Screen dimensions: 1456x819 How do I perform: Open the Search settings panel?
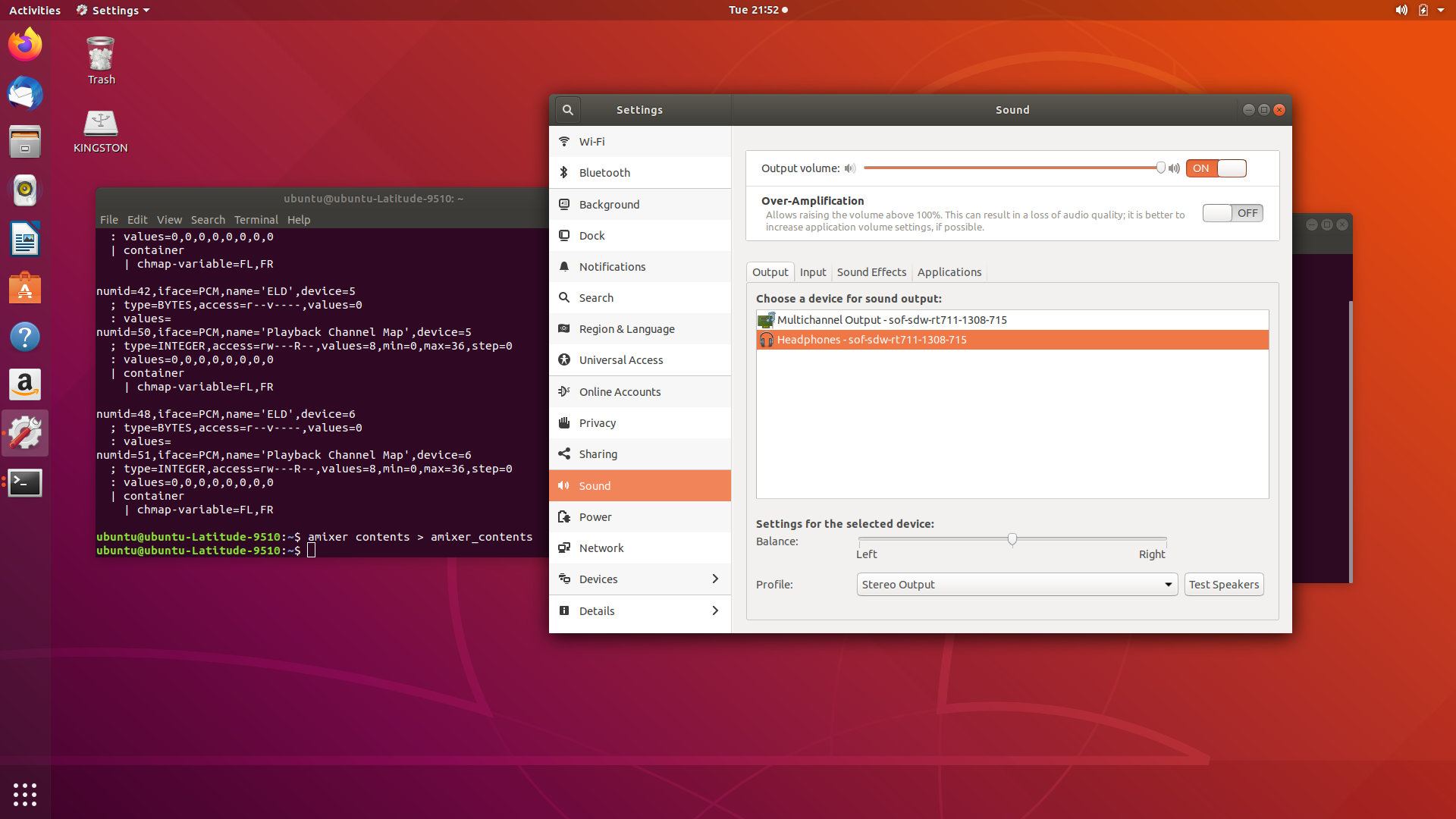pos(640,298)
